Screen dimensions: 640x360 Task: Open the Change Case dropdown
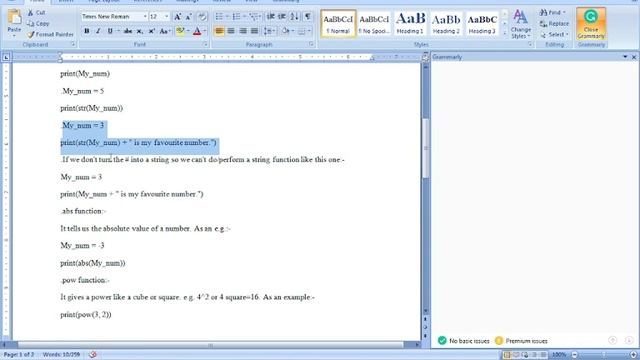[x=165, y=31]
